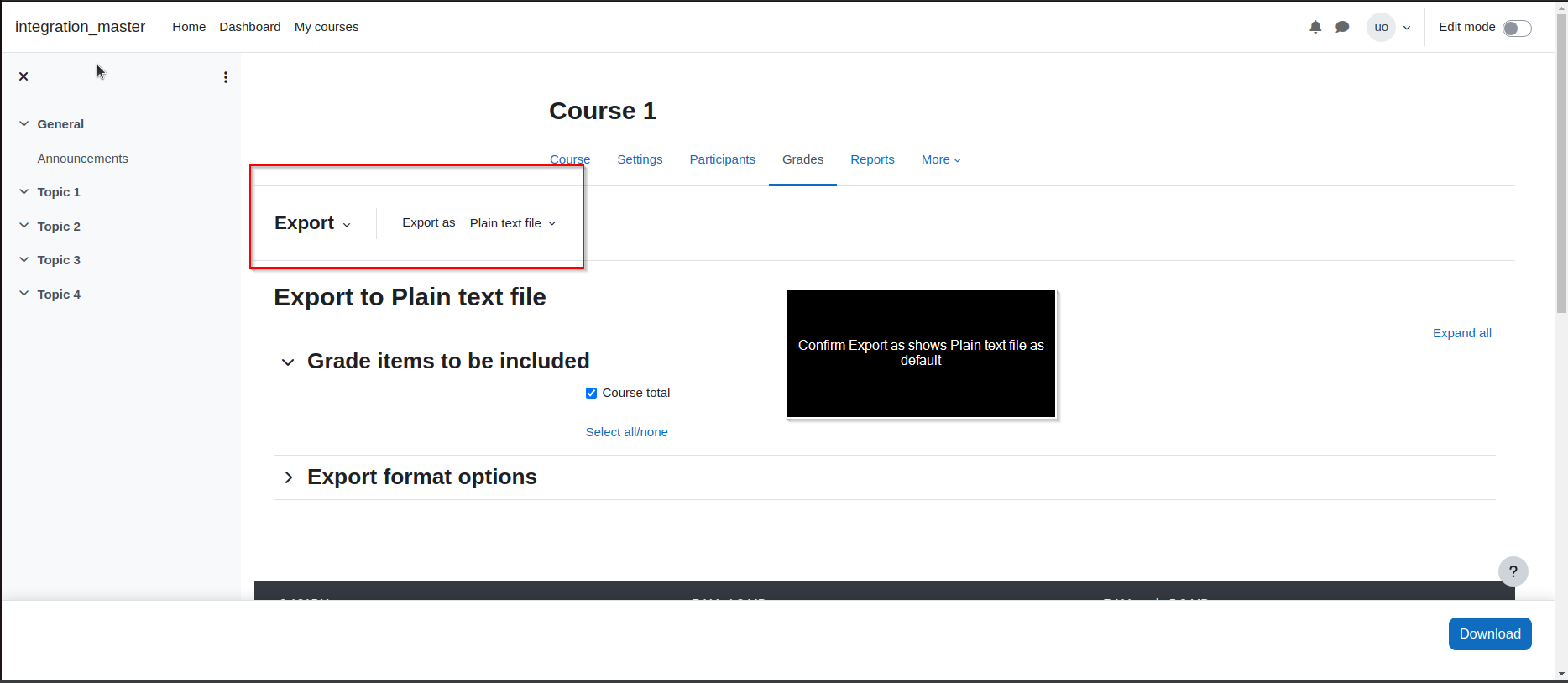Open the help question mark button
The height and width of the screenshot is (683, 1568).
click(1513, 571)
